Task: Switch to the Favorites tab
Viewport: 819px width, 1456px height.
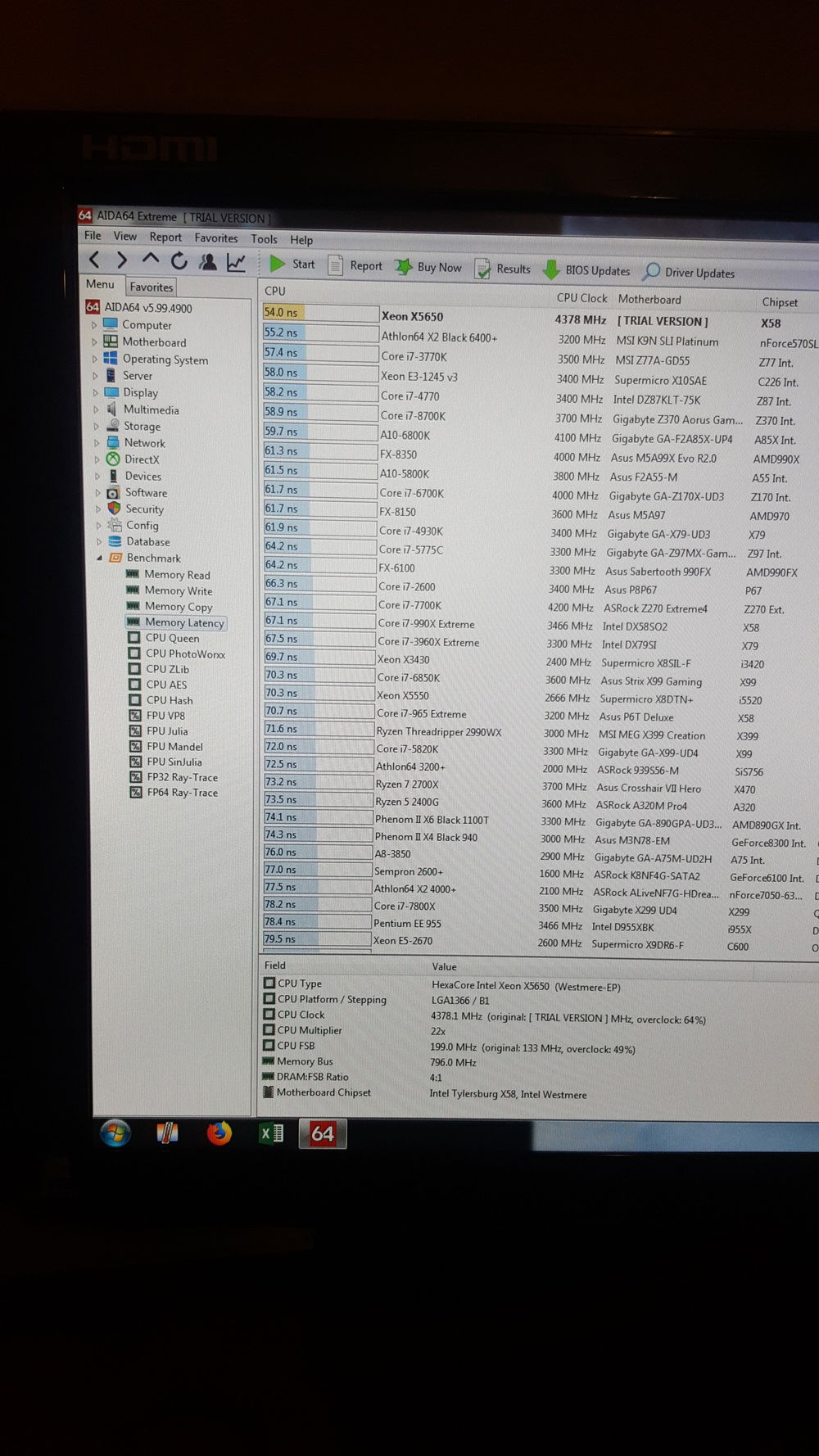Action: coord(152,287)
